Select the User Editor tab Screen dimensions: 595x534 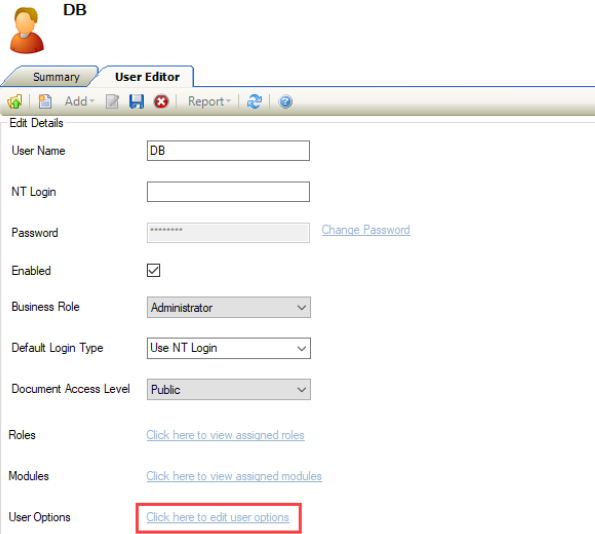point(147,77)
